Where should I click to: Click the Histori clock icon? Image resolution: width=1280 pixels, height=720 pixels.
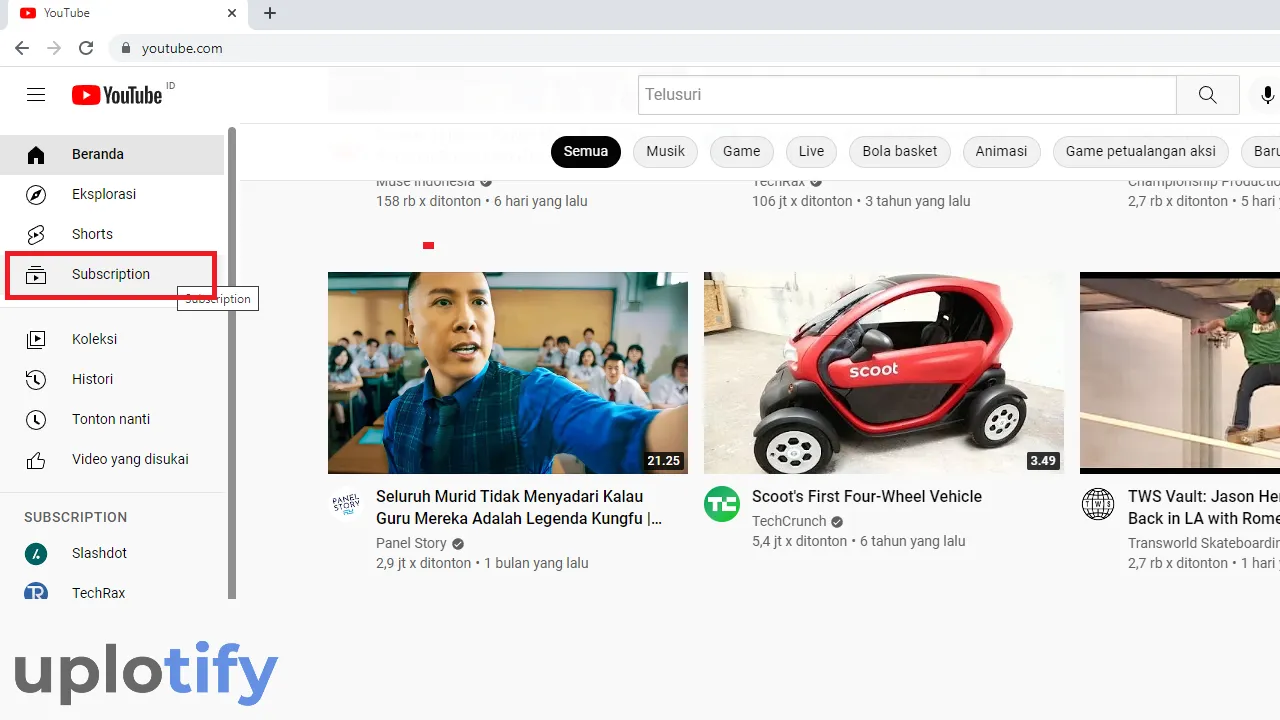tap(36, 379)
